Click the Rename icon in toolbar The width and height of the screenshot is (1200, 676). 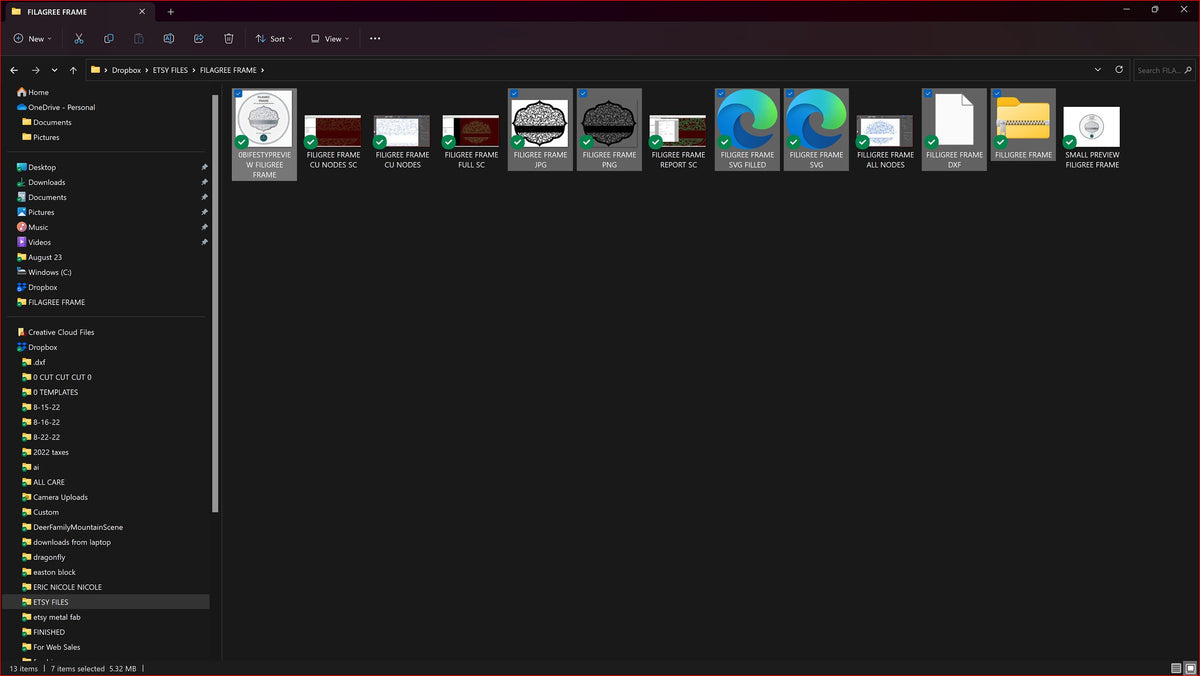click(169, 38)
